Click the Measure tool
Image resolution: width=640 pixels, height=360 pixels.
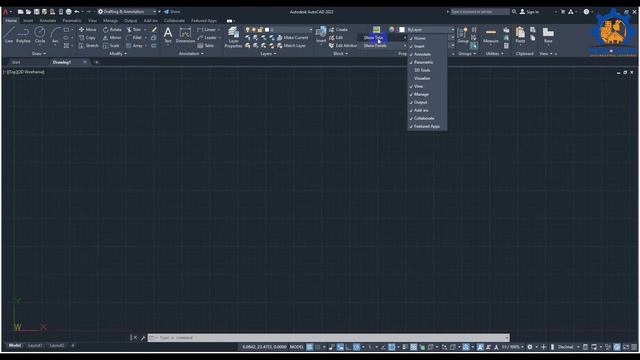491,35
